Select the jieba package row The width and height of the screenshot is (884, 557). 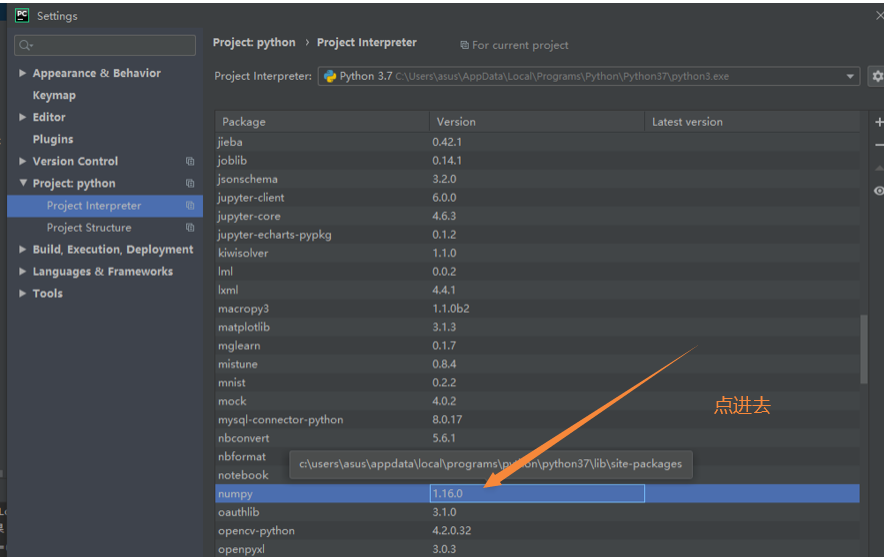(x=537, y=142)
